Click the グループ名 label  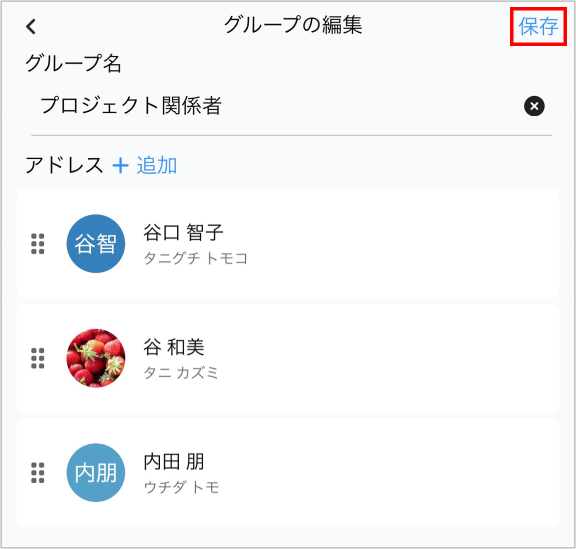pyautogui.click(x=73, y=63)
